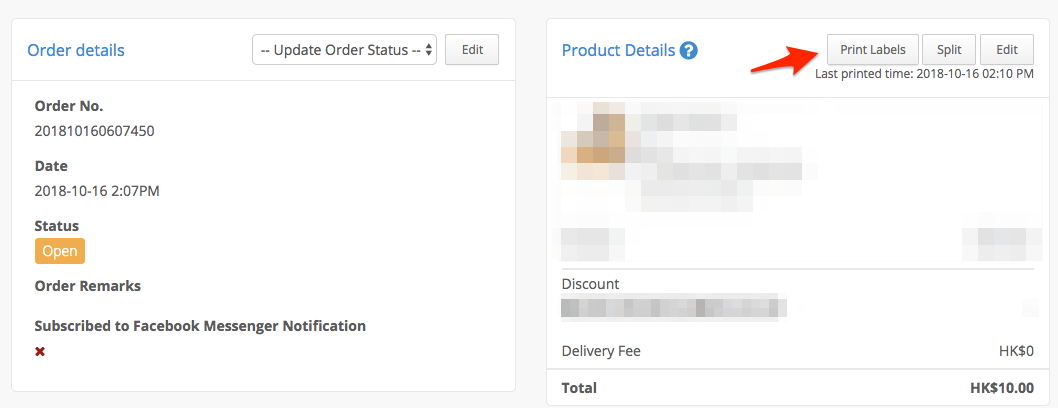
Task: Select the order number 201810160607450
Action: click(x=94, y=131)
